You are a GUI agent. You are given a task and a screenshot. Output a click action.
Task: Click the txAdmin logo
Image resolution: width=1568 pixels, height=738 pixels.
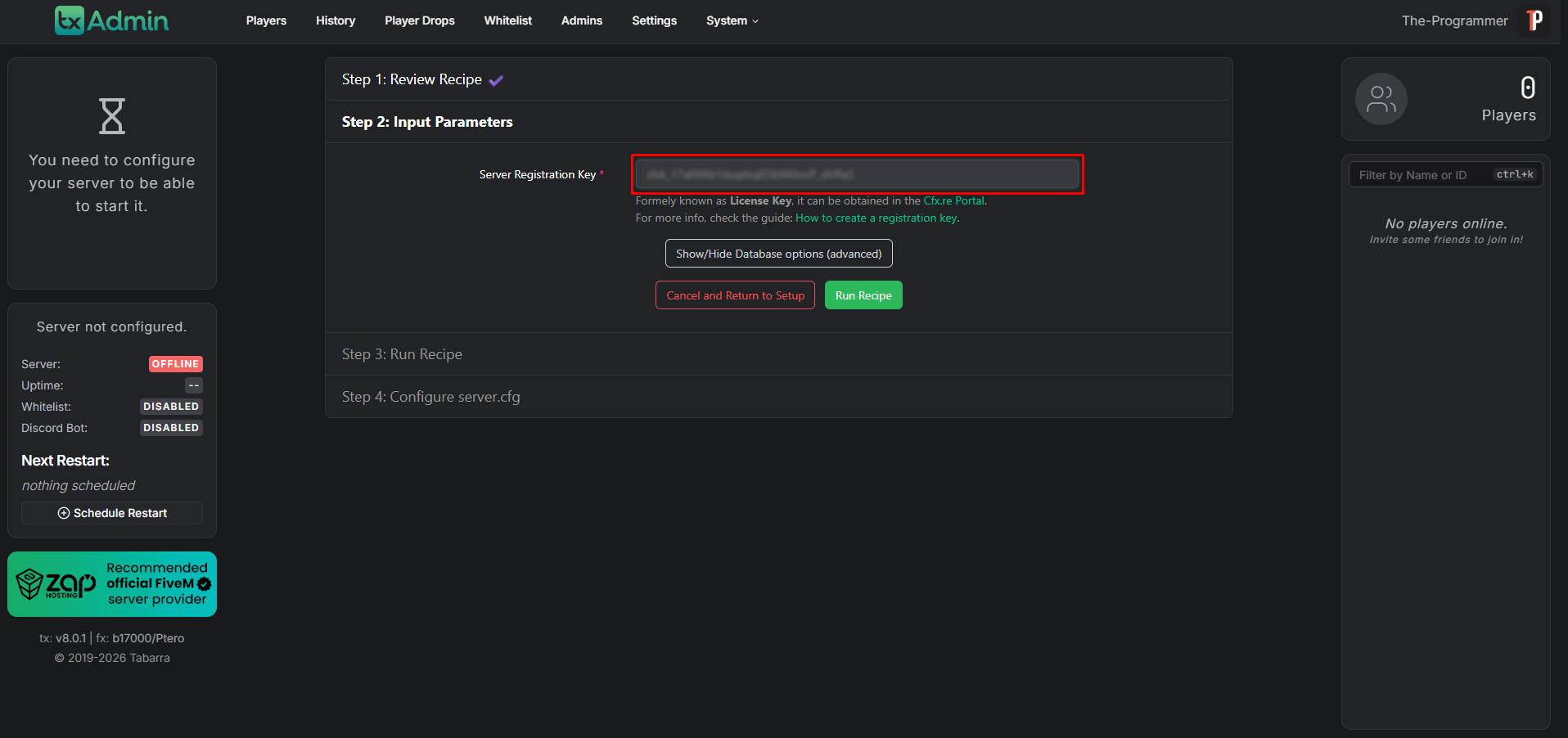[112, 20]
